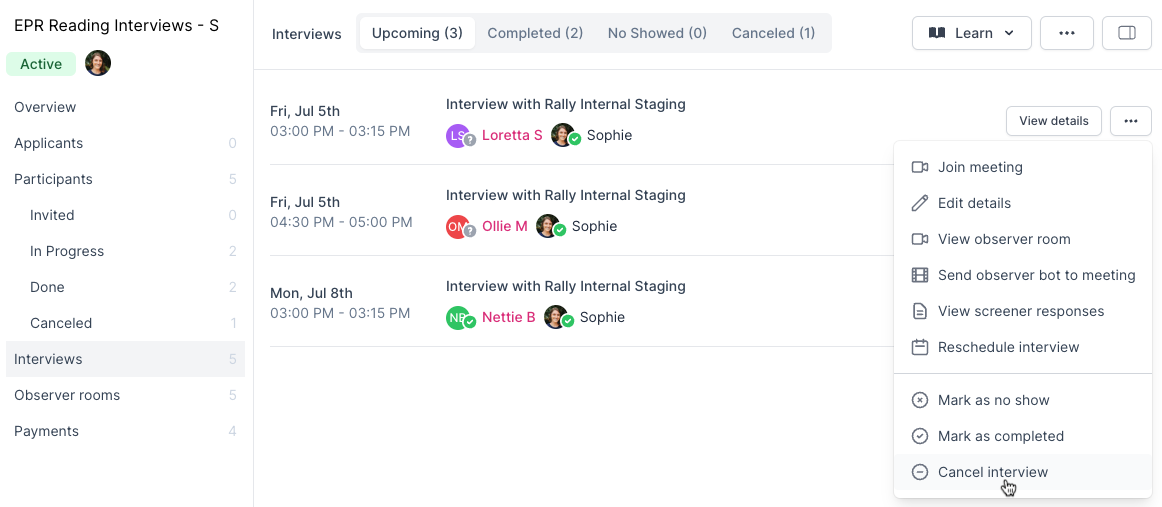Screen dimensions: 1162x507
Task: Open participant Nettie B link
Action: (x=508, y=317)
